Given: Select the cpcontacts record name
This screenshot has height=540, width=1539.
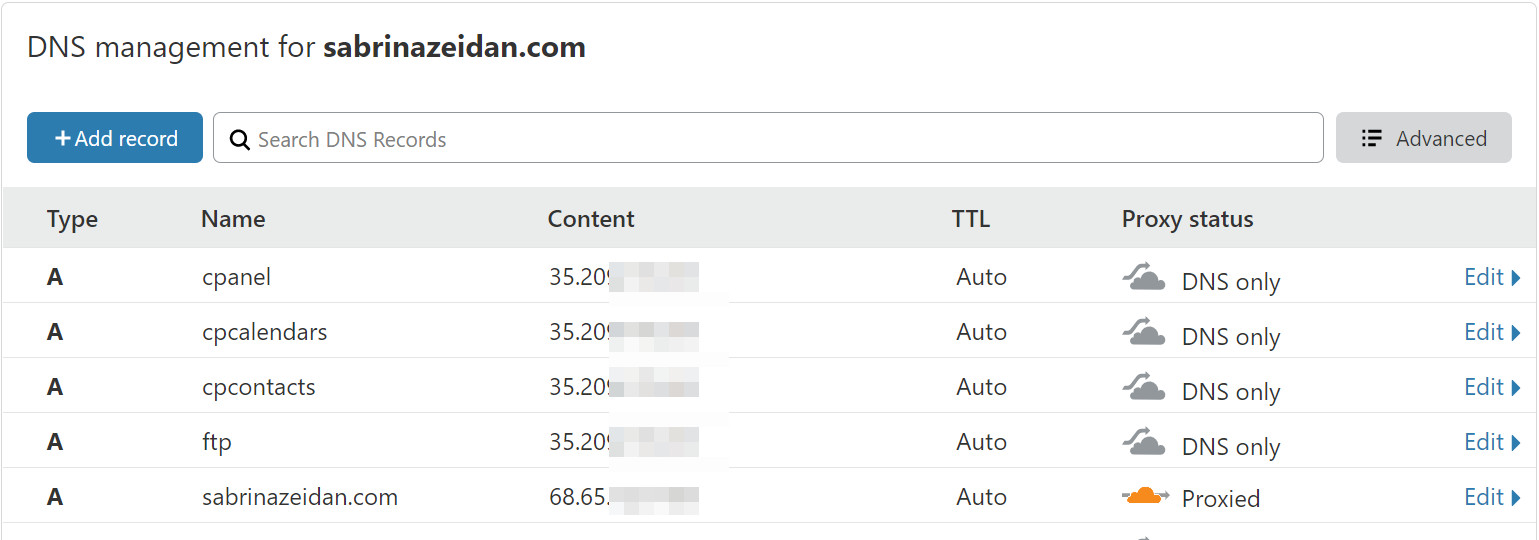Looking at the screenshot, I should point(259,387).
